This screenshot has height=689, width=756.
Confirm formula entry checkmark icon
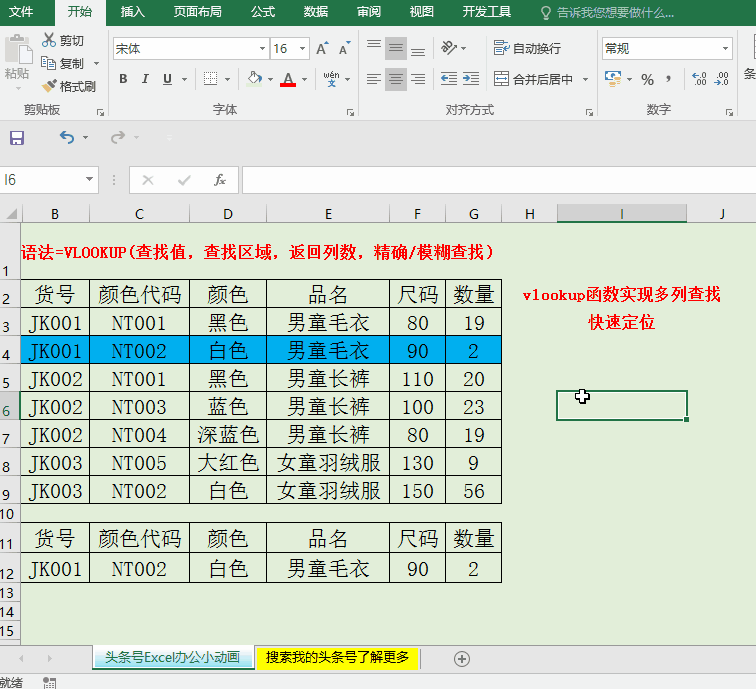click(184, 180)
